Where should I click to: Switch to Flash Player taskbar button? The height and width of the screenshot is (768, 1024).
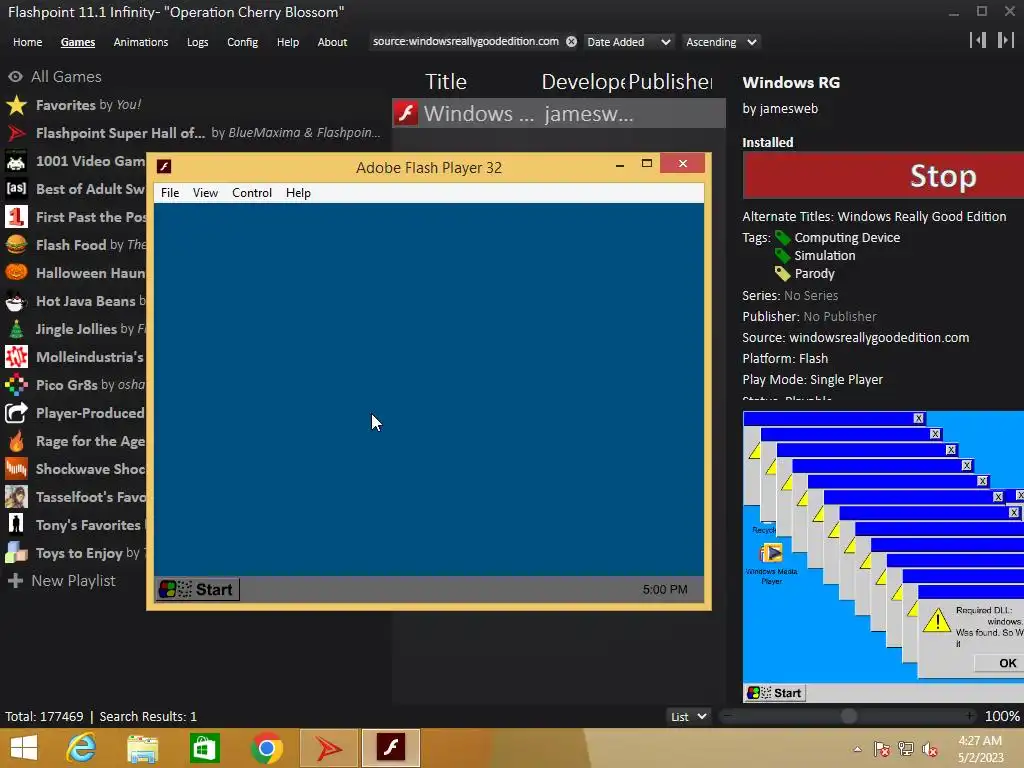click(x=391, y=748)
